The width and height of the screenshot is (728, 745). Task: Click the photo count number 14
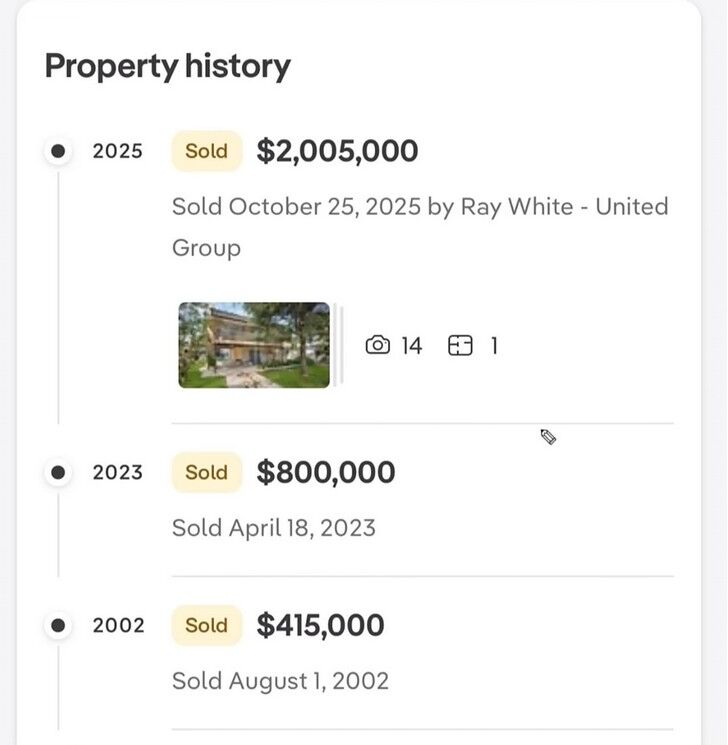pos(412,346)
